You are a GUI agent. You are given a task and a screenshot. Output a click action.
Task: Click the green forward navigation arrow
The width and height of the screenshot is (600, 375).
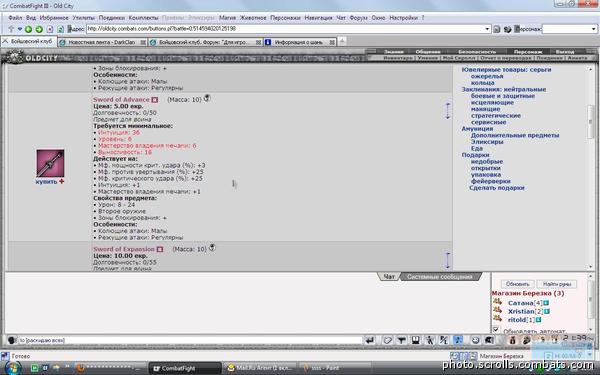click(x=39, y=29)
